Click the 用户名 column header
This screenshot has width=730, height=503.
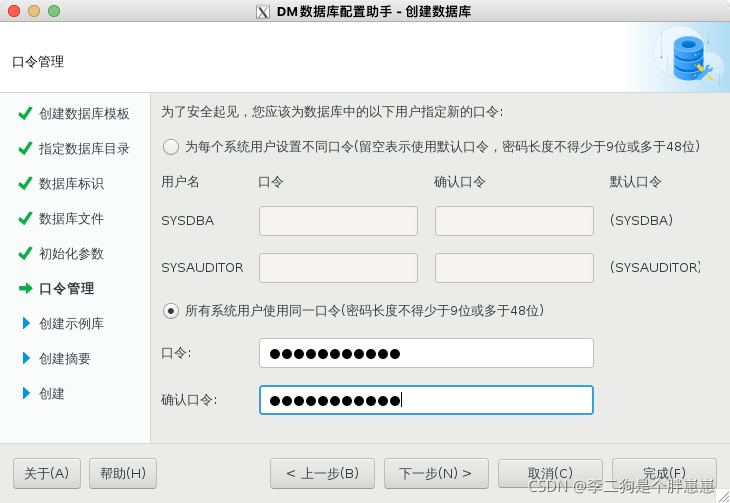coord(180,182)
